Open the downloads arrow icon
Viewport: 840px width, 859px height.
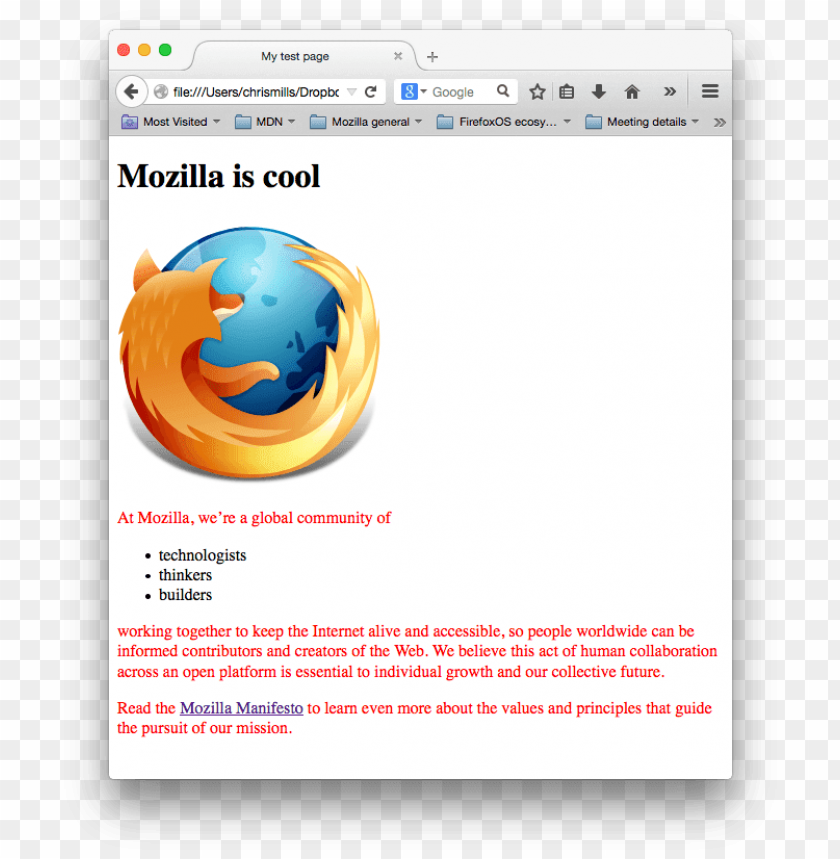point(599,91)
